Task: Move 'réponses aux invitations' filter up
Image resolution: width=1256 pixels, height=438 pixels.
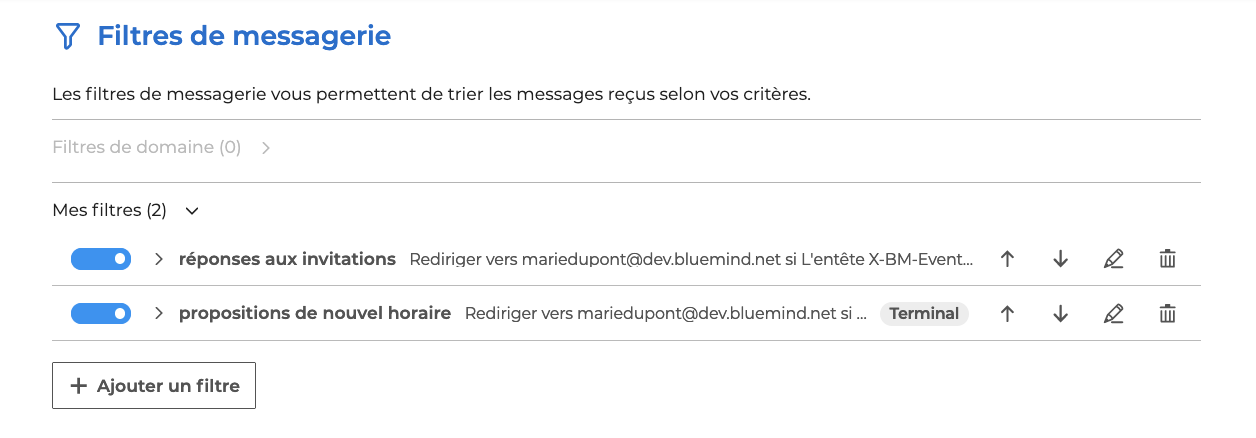Action: pyautogui.click(x=1007, y=259)
